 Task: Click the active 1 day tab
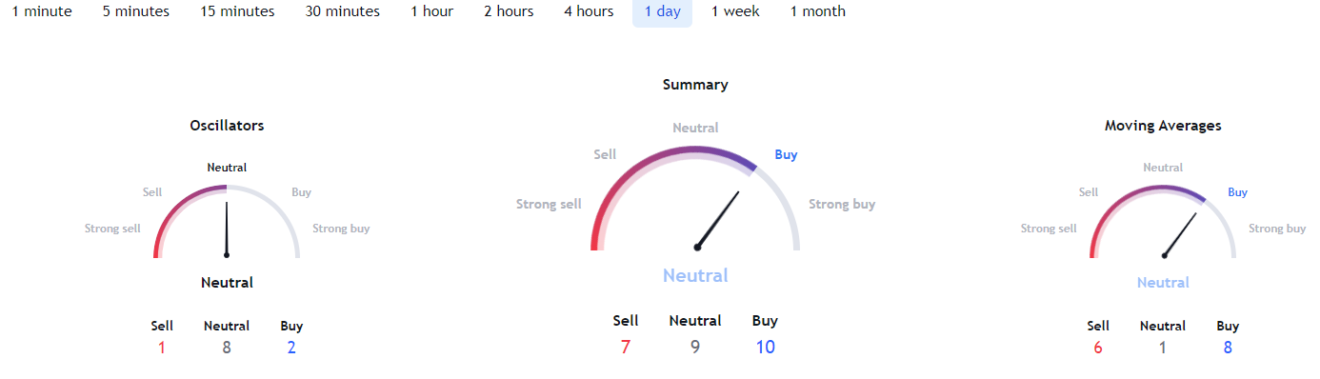662,12
